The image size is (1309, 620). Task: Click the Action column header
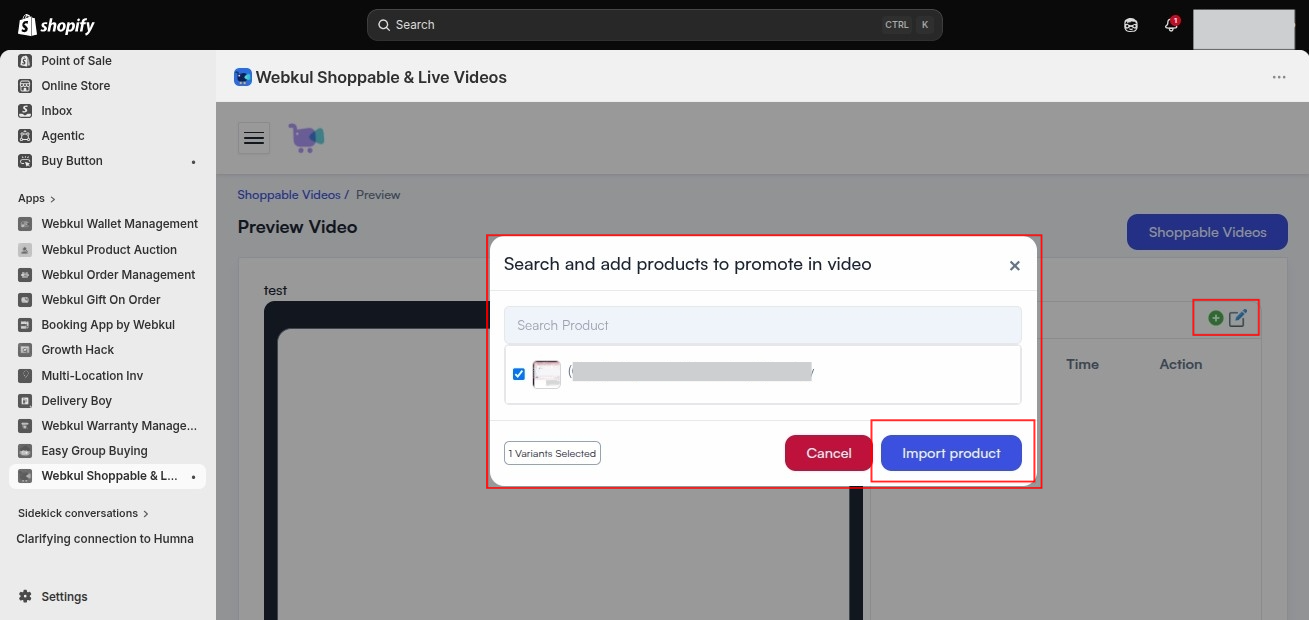[x=1181, y=364]
